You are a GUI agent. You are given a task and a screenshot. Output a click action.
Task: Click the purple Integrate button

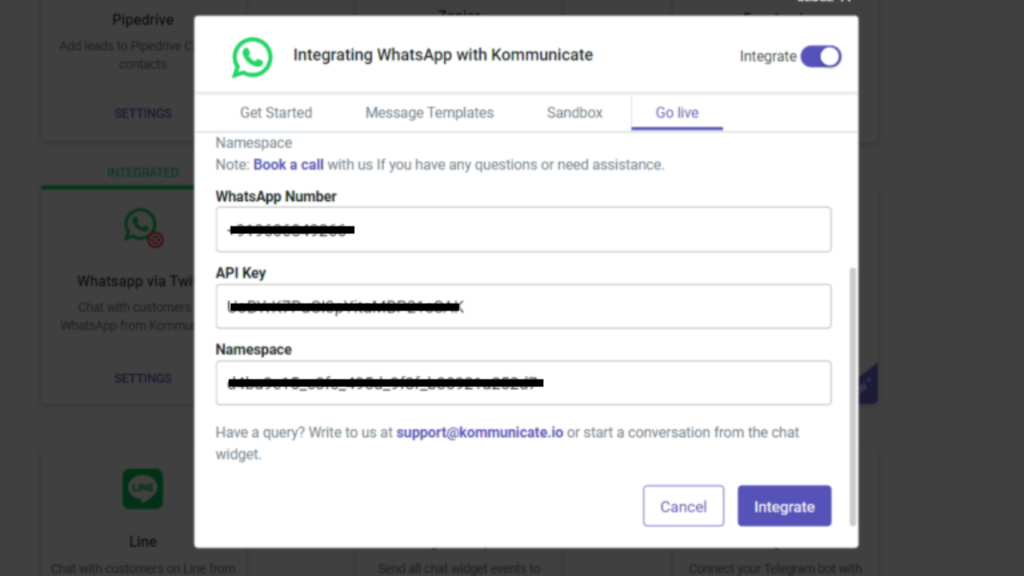[x=784, y=506]
